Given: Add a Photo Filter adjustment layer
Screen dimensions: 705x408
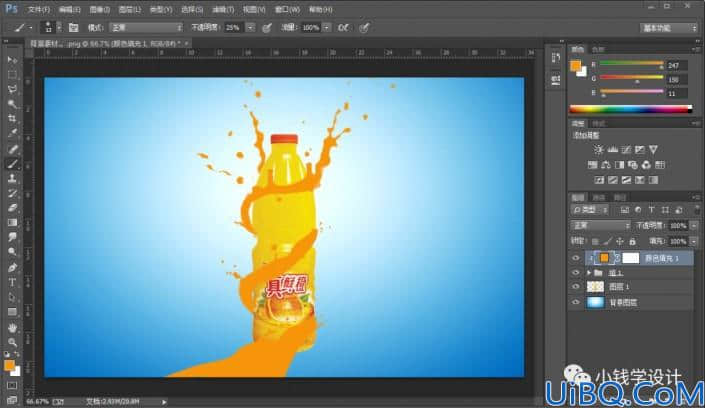Looking at the screenshot, I should pyautogui.click(x=633, y=165).
